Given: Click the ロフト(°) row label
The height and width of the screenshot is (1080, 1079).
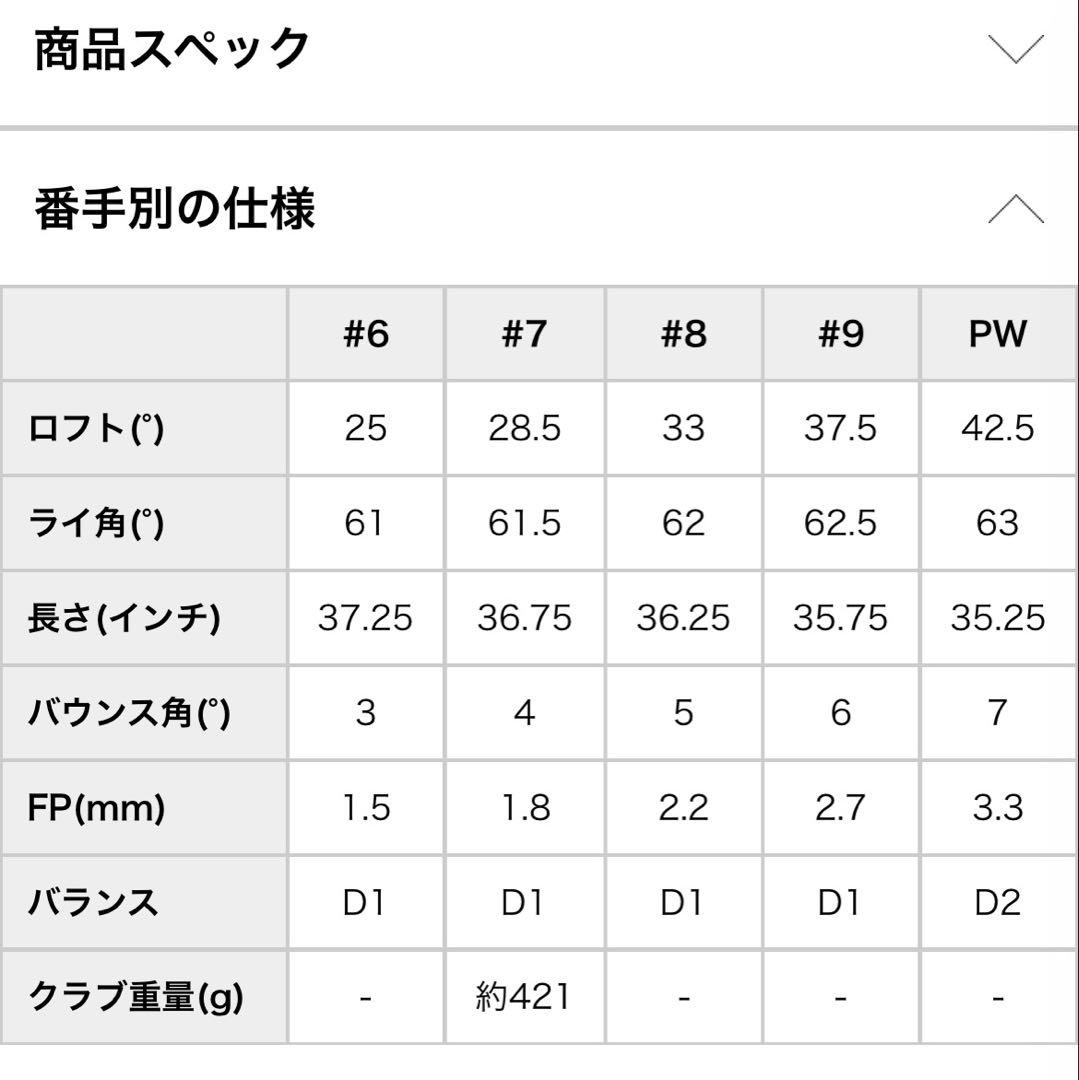Looking at the screenshot, I should pyautogui.click(x=96, y=429).
